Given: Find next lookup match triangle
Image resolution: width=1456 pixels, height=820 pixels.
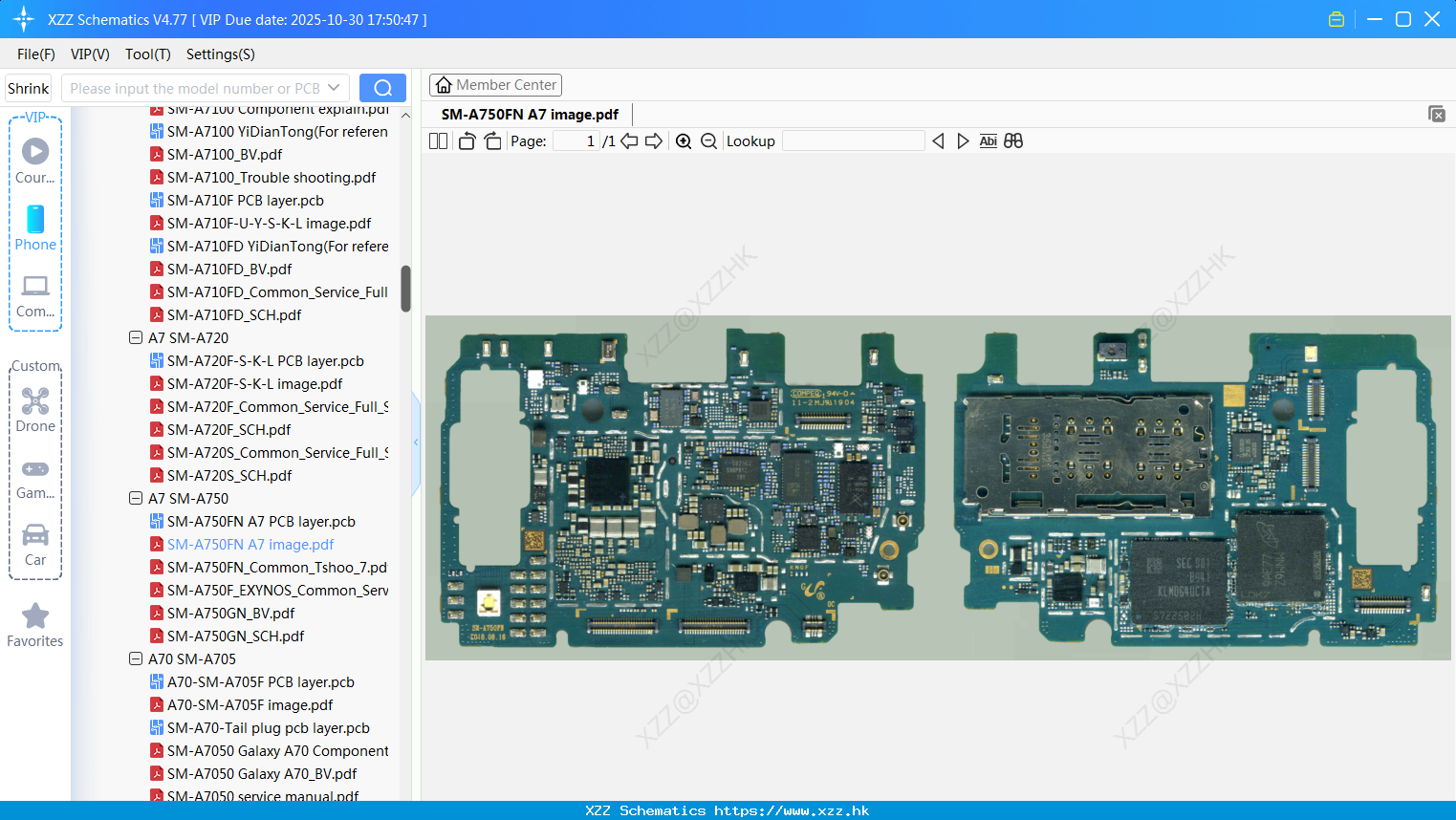Looking at the screenshot, I should pyautogui.click(x=963, y=140).
